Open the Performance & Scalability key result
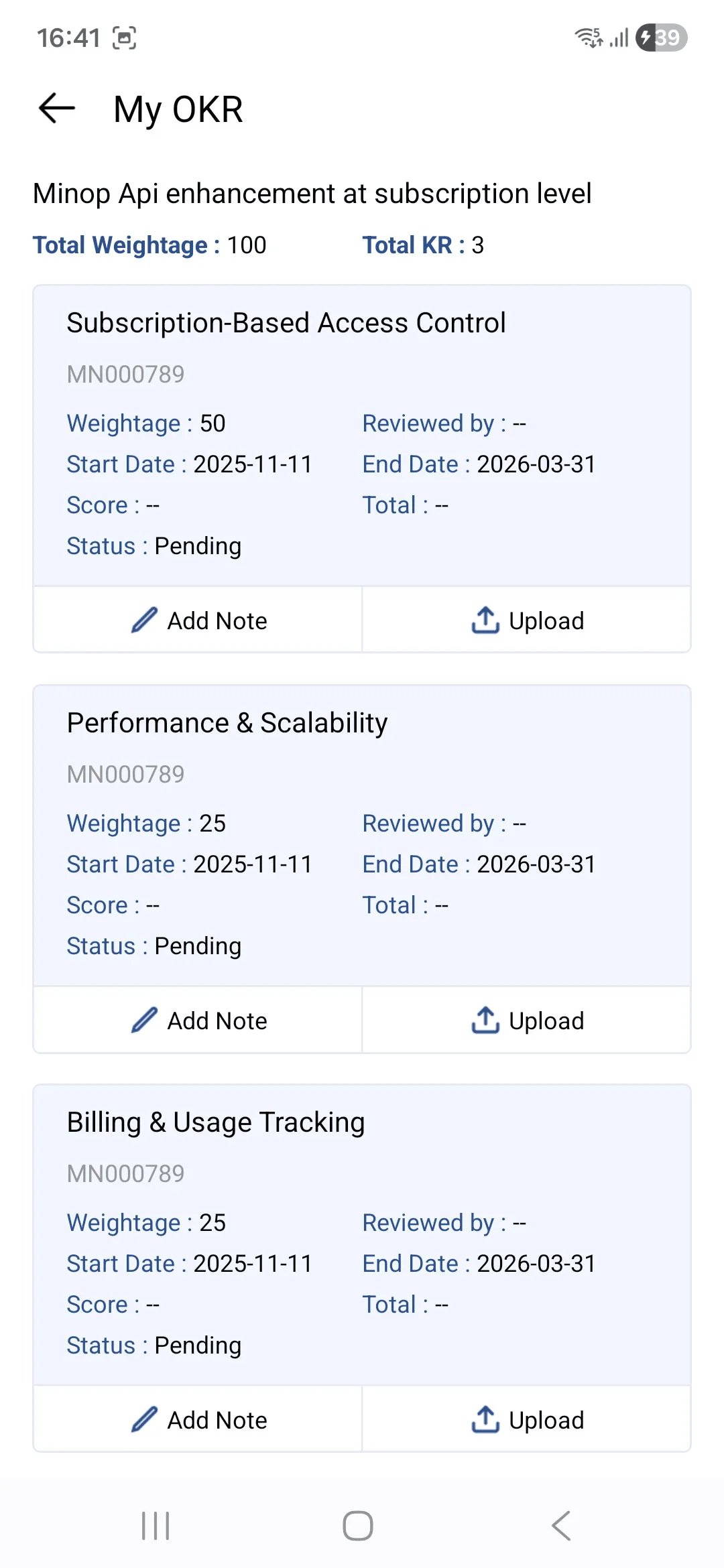Viewport: 724px width, 1568px height. [227, 723]
